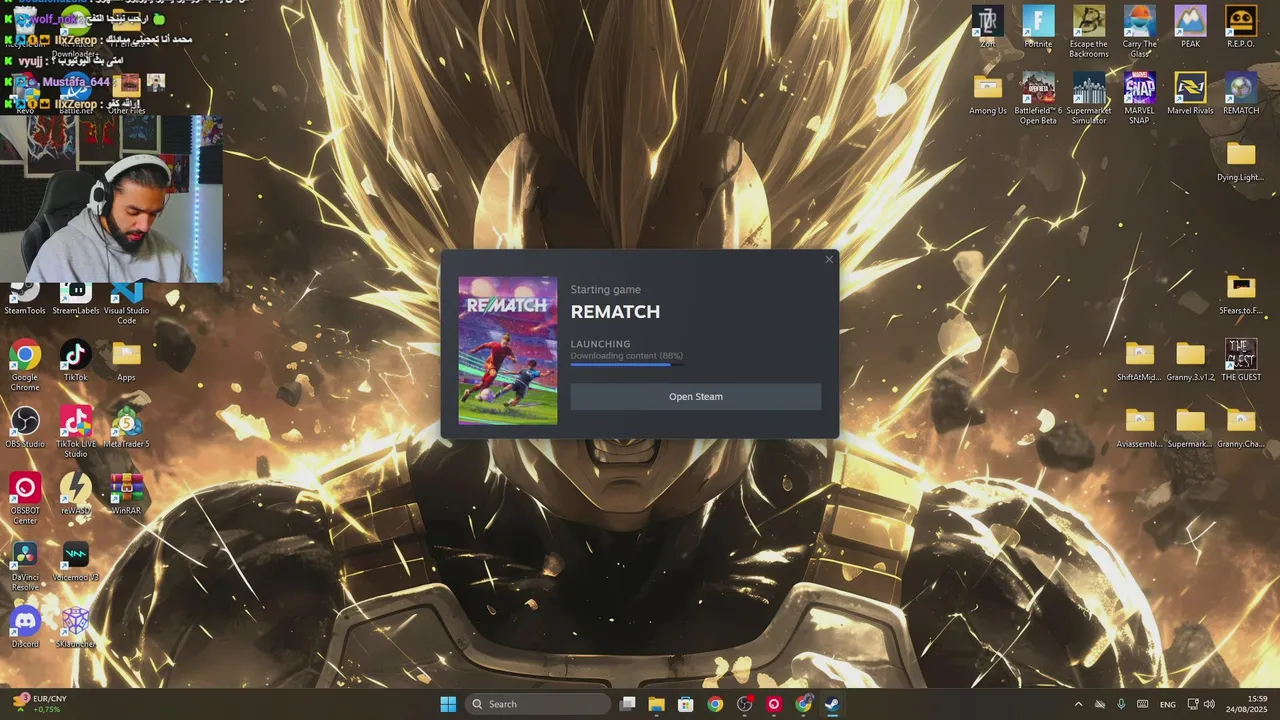The height and width of the screenshot is (720, 1280).
Task: Open the red OBSBOT taskbar icon
Action: (773, 704)
